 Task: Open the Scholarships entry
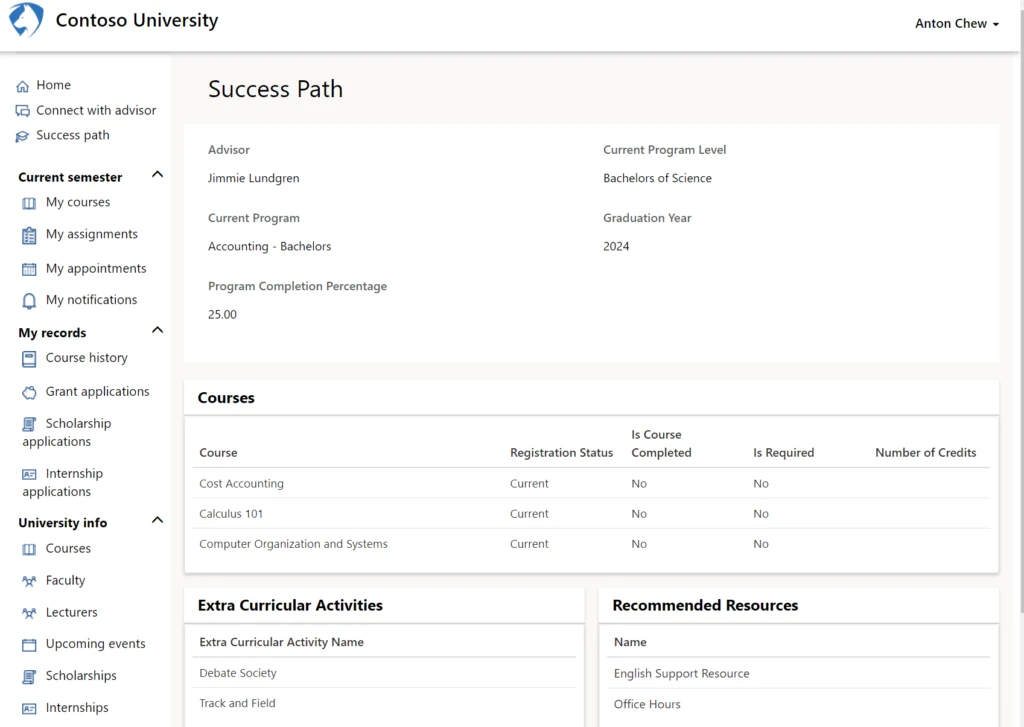point(79,676)
